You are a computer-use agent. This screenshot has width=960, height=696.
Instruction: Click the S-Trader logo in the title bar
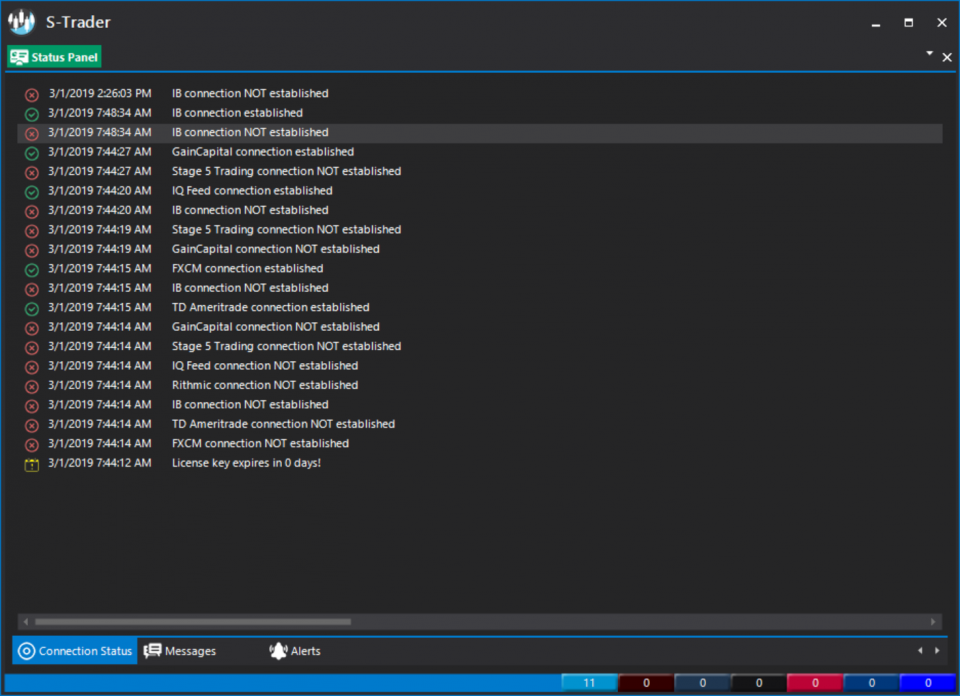pos(21,22)
